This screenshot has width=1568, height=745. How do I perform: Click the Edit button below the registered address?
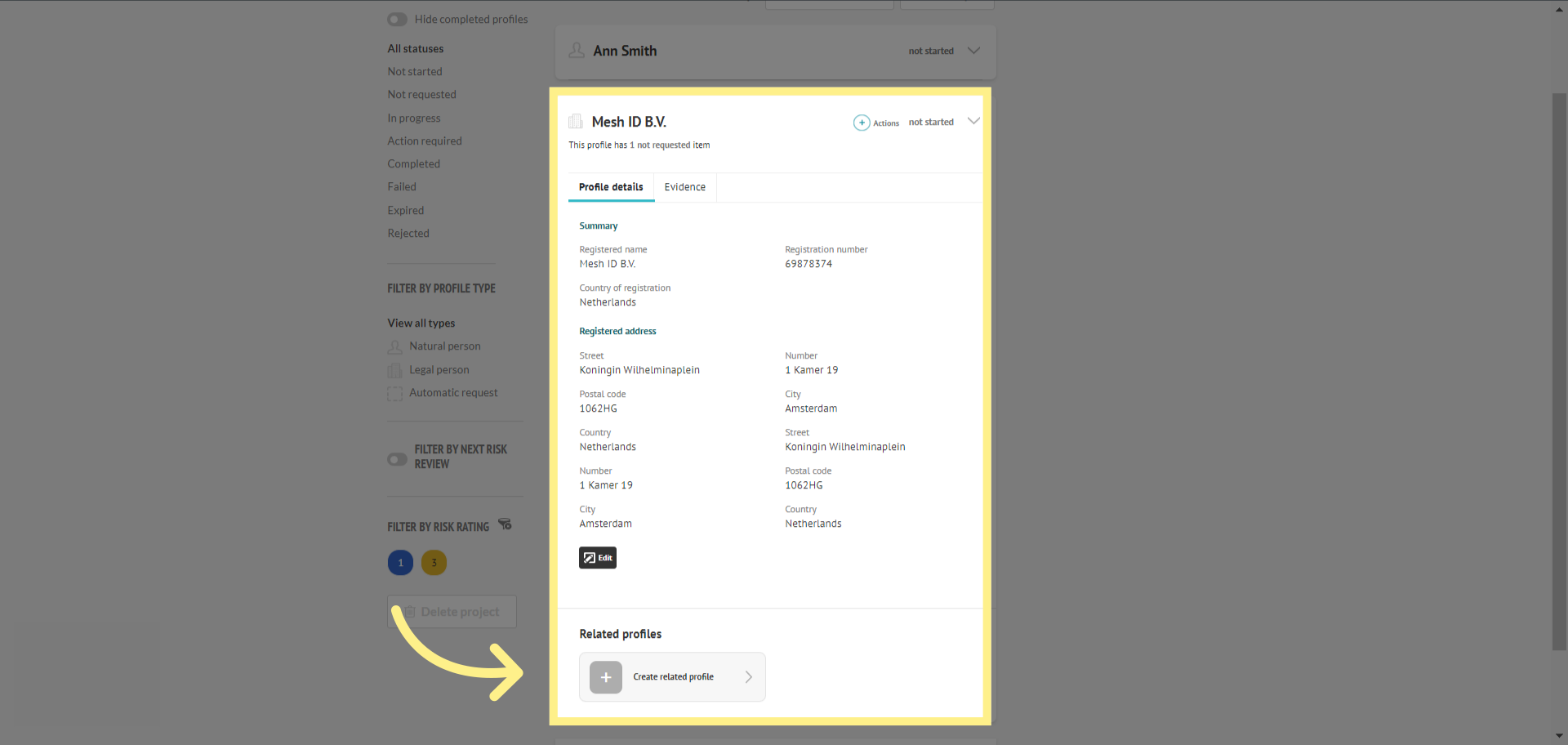[x=597, y=557]
